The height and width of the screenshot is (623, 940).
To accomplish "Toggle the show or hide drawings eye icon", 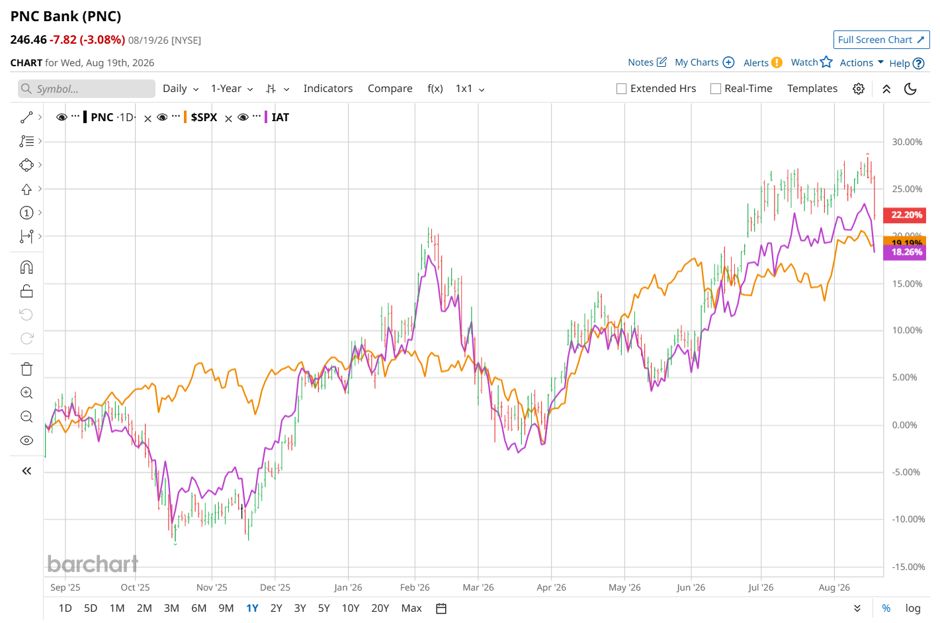I will tap(26, 441).
